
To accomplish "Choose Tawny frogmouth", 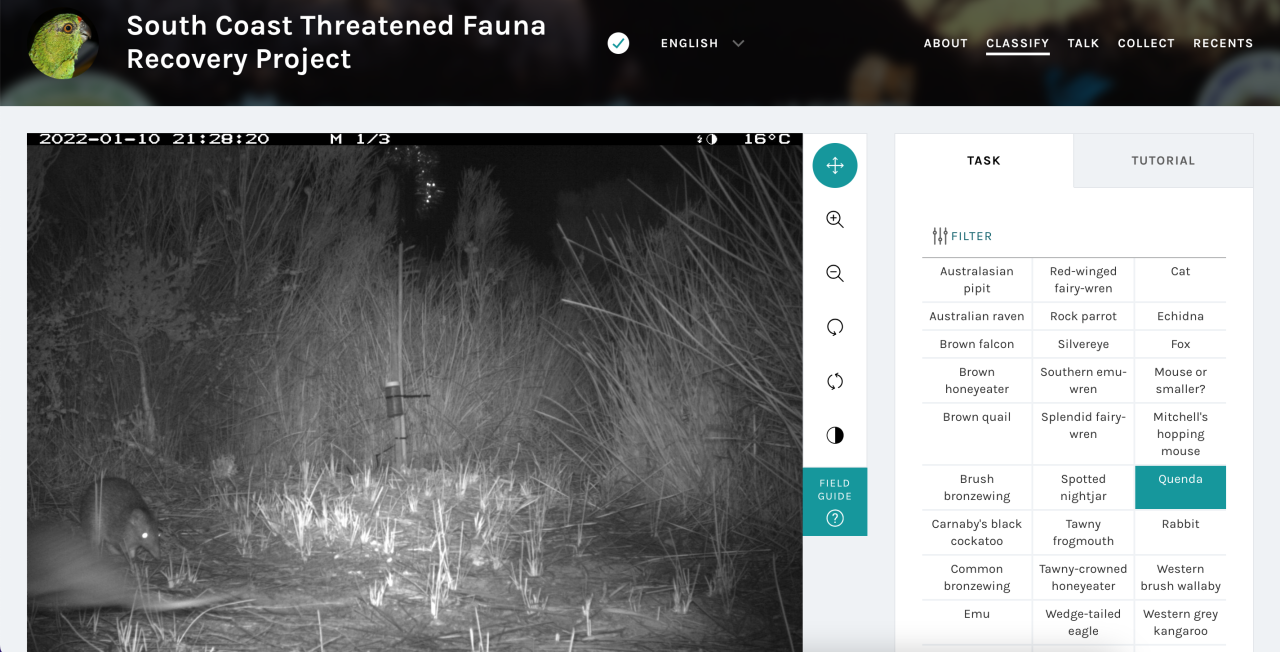I will pyautogui.click(x=1083, y=532).
